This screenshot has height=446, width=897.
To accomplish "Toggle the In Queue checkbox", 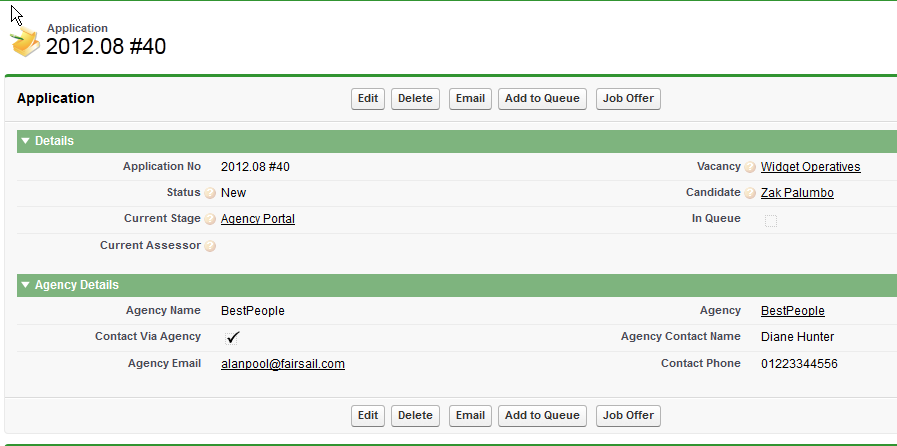I will click(x=771, y=220).
